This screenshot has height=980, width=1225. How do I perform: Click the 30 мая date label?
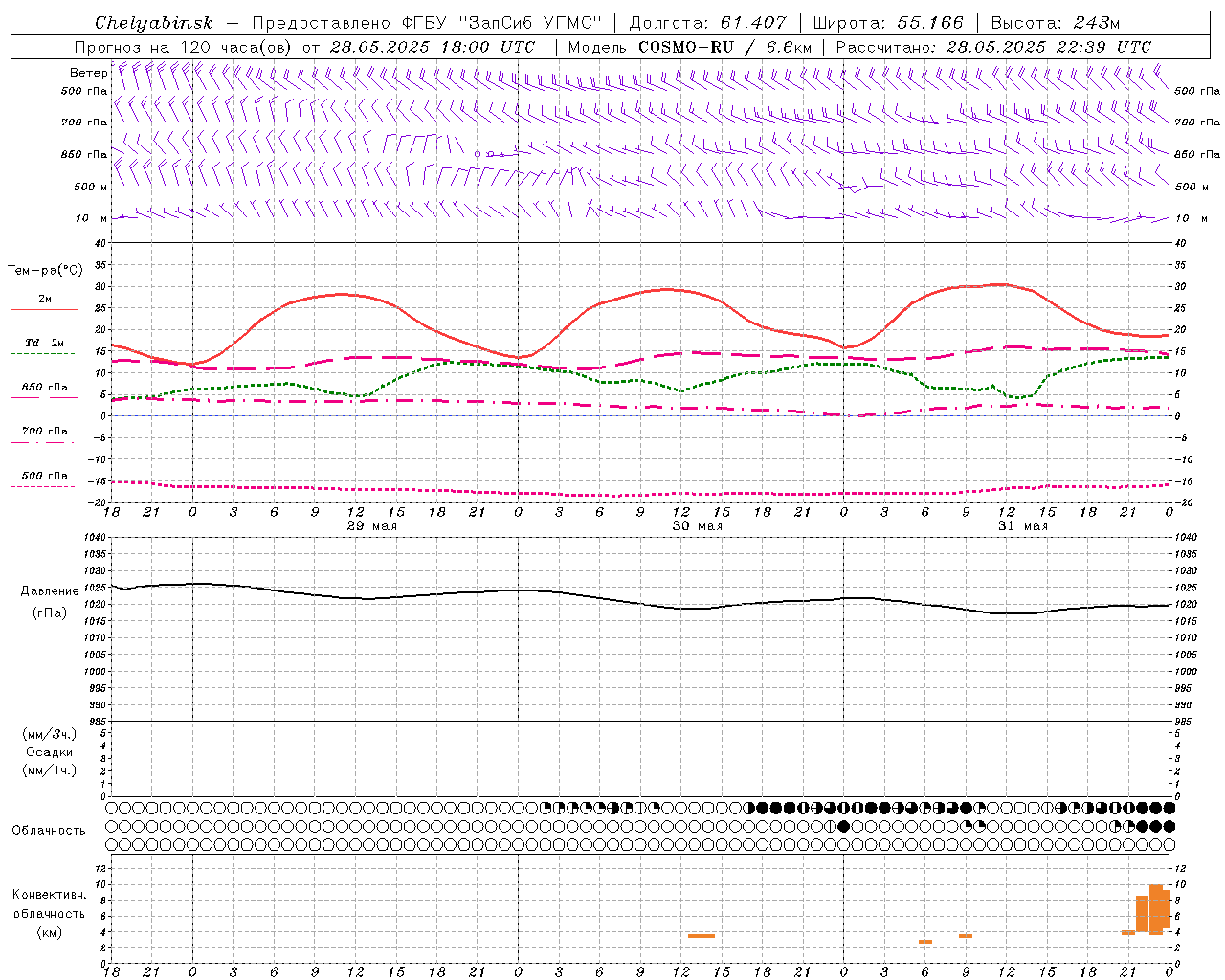pos(697,526)
